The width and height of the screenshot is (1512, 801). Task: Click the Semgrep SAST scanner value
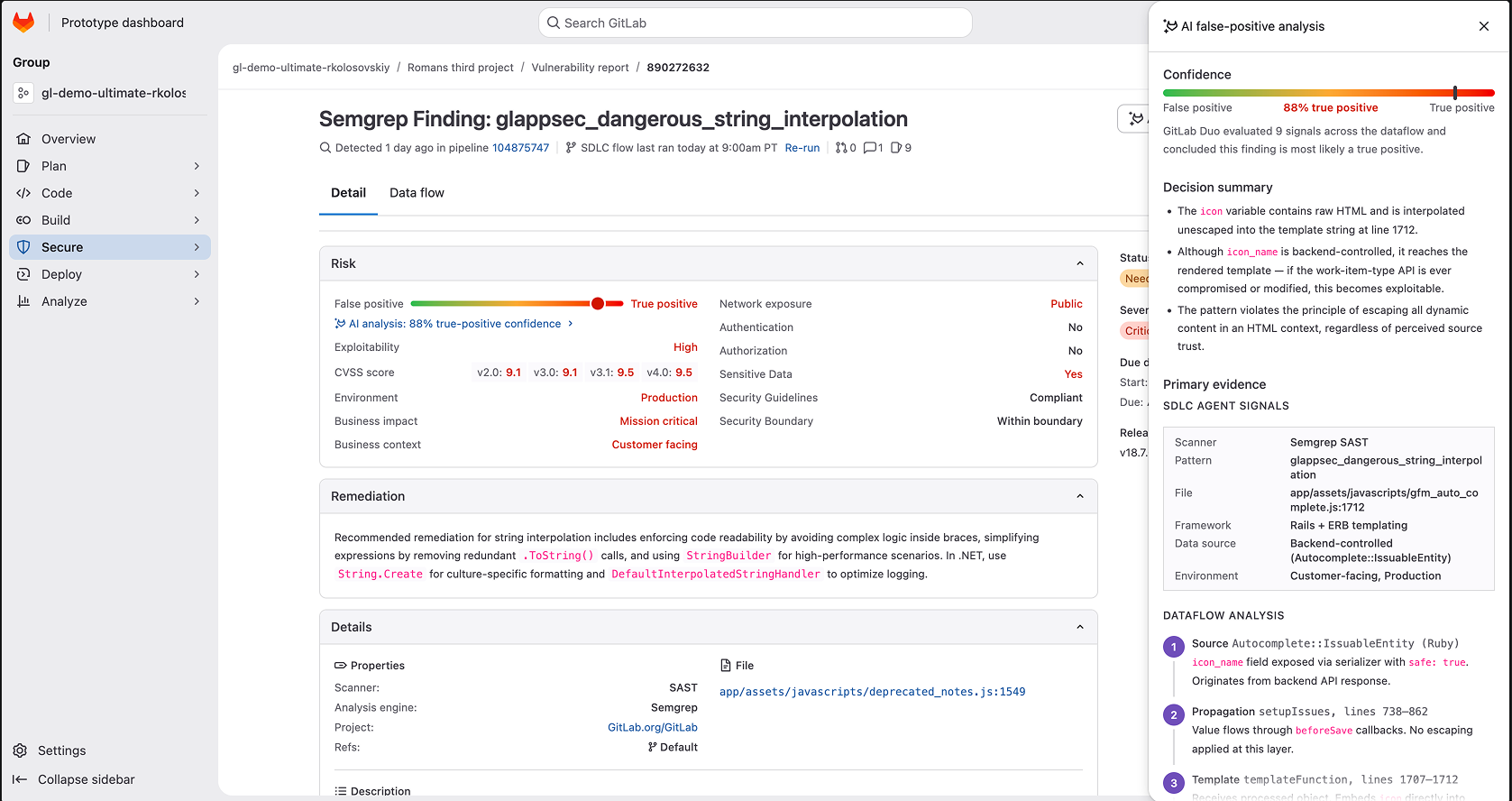[1329, 442]
